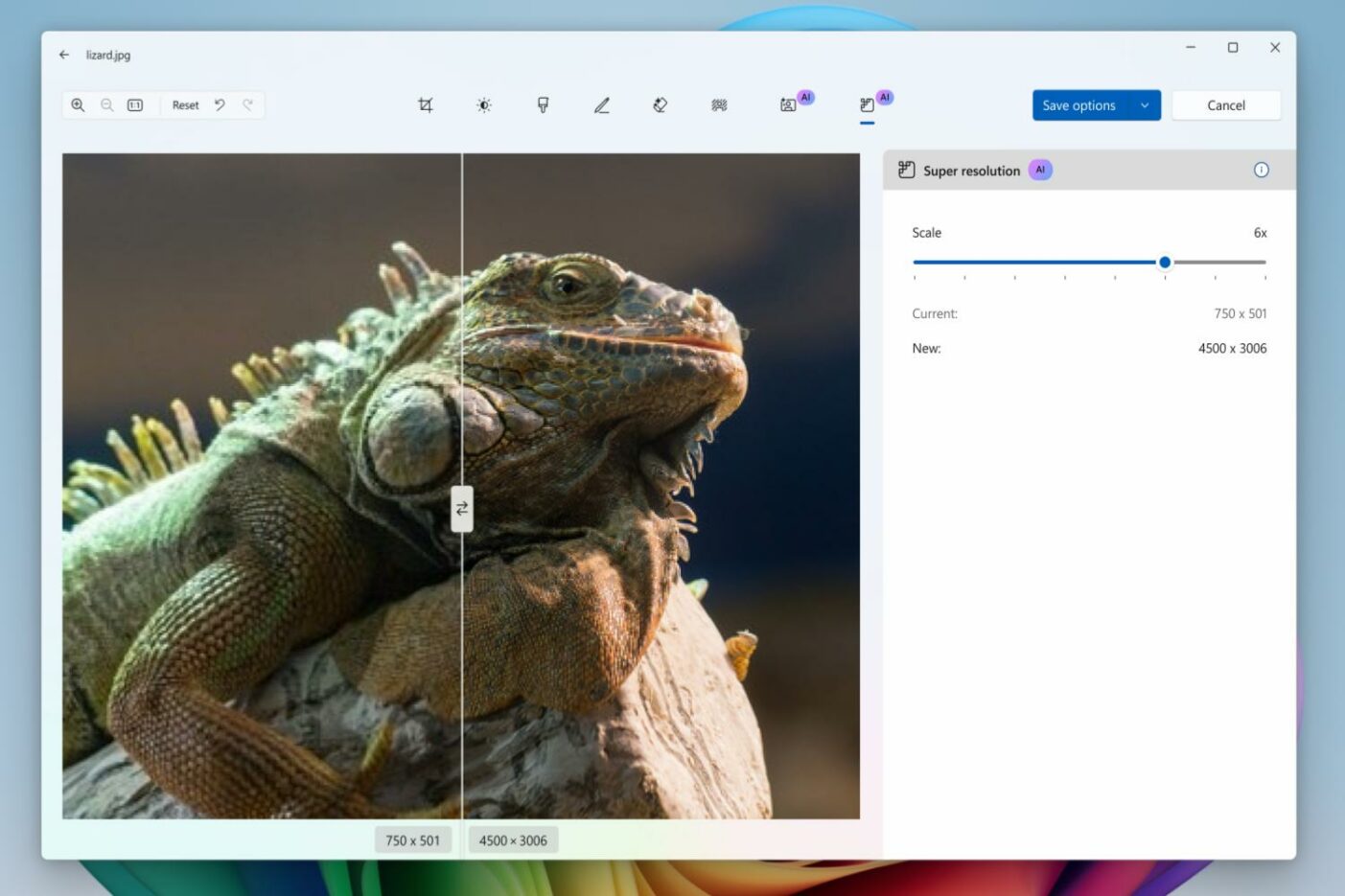Open the AI image creator tool
The height and width of the screenshot is (896, 1345).
pyautogui.click(x=788, y=104)
